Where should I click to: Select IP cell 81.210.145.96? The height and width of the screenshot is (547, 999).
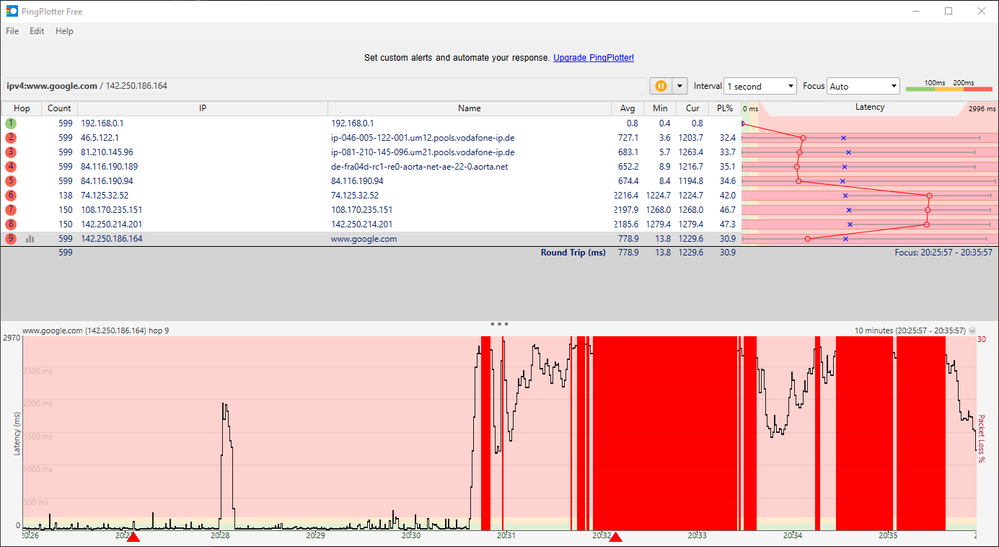click(x=107, y=152)
